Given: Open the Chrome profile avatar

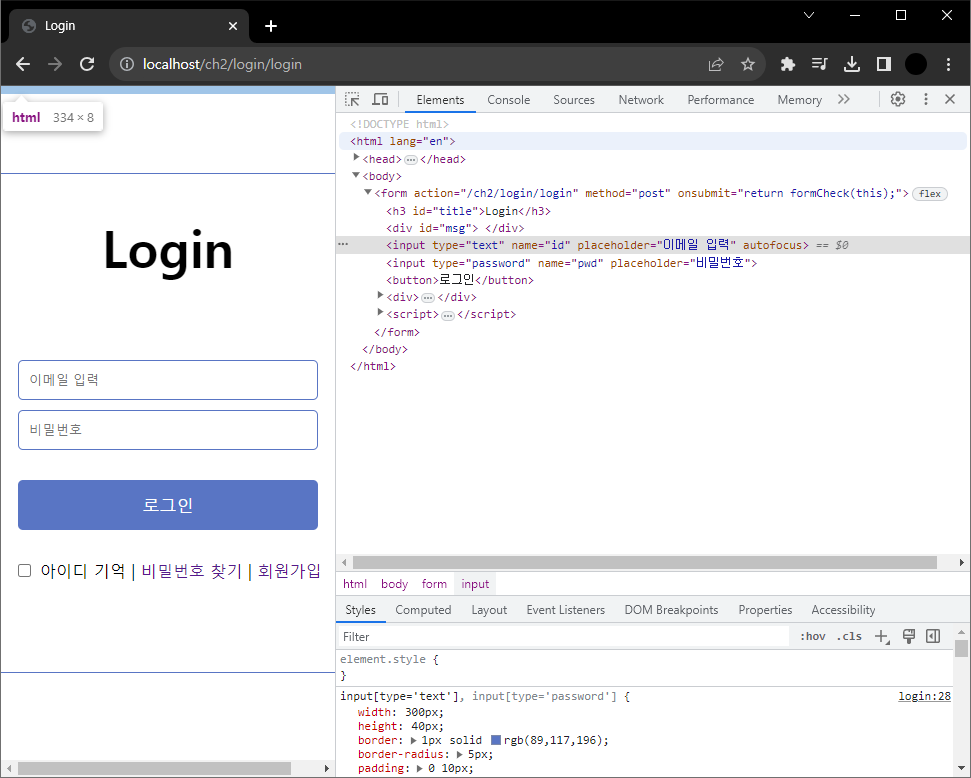Looking at the screenshot, I should pyautogui.click(x=916, y=64).
